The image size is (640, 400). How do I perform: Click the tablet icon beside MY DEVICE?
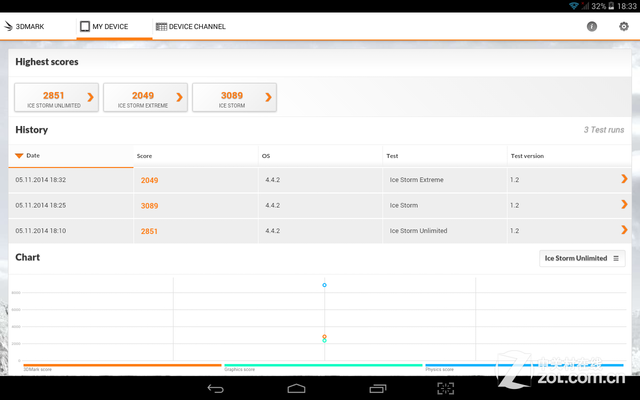[84, 27]
